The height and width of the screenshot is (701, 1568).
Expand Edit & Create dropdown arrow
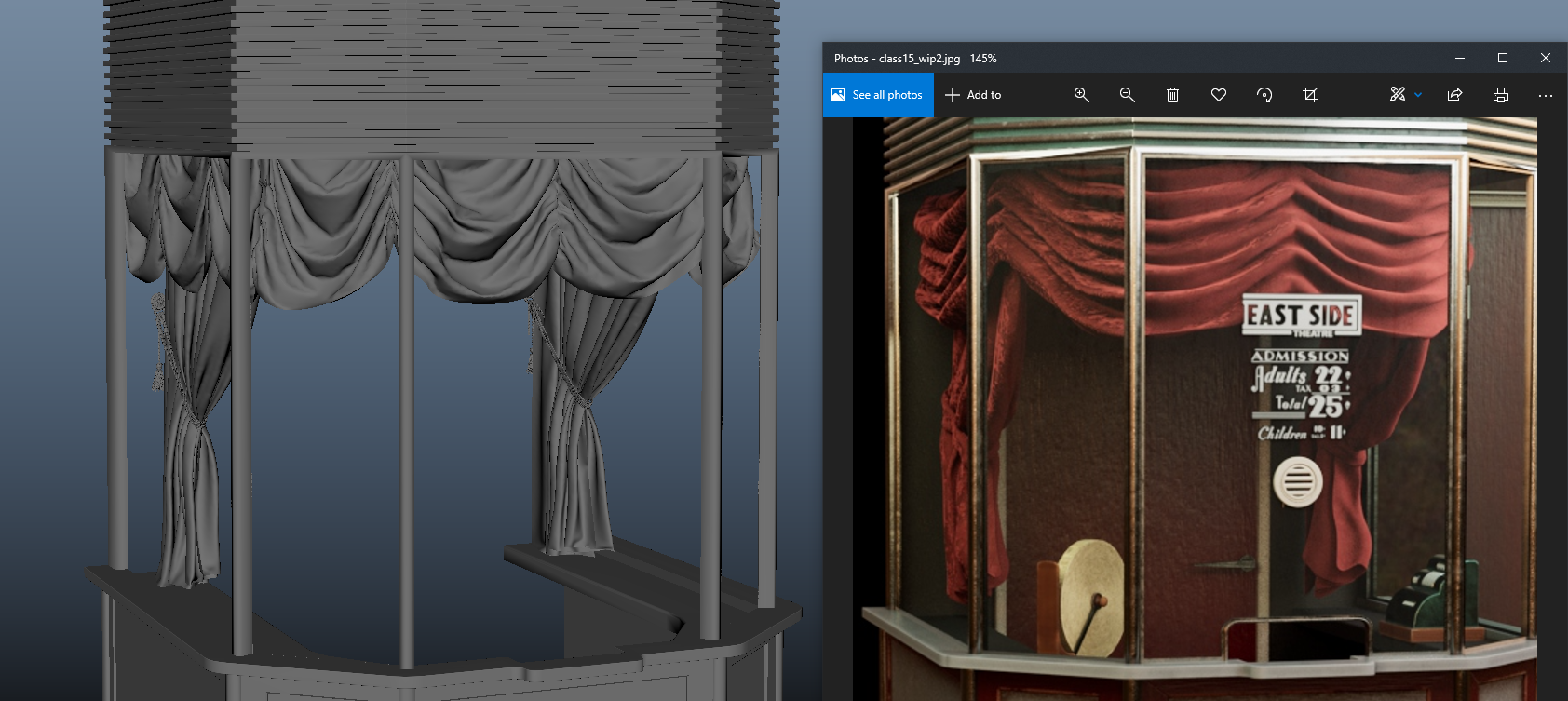tap(1418, 95)
